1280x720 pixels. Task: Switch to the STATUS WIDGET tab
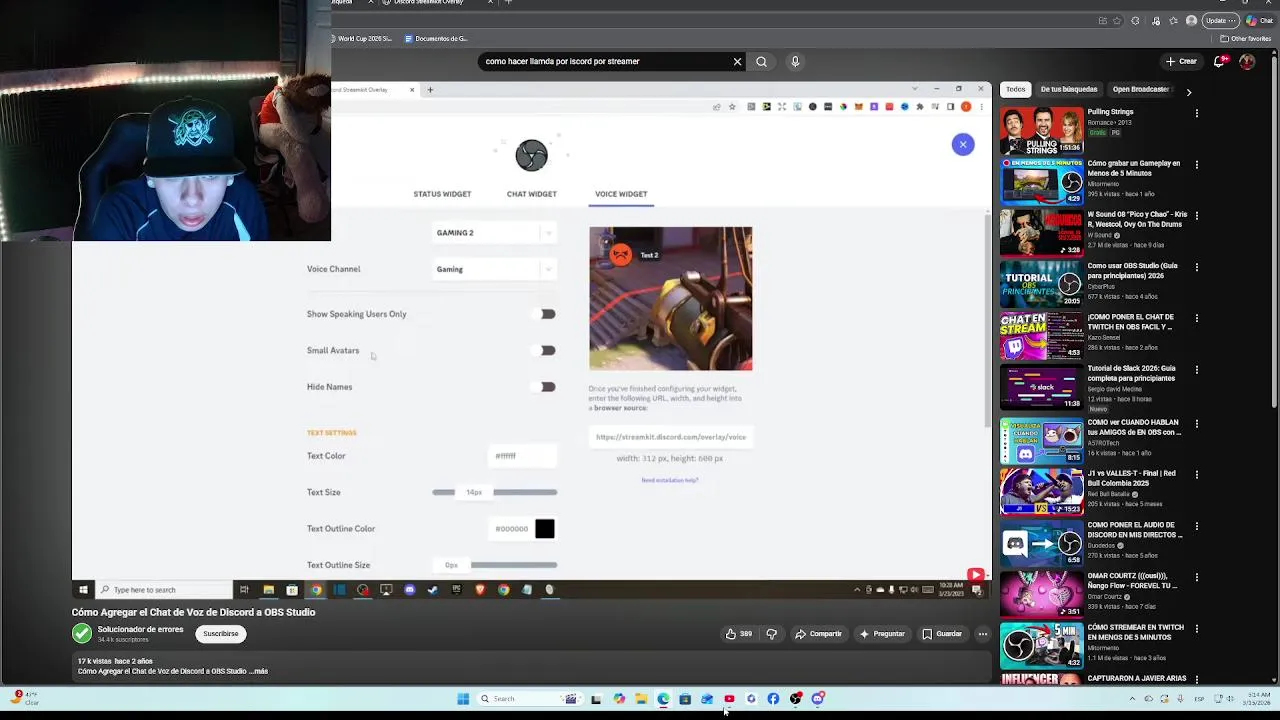tap(442, 194)
